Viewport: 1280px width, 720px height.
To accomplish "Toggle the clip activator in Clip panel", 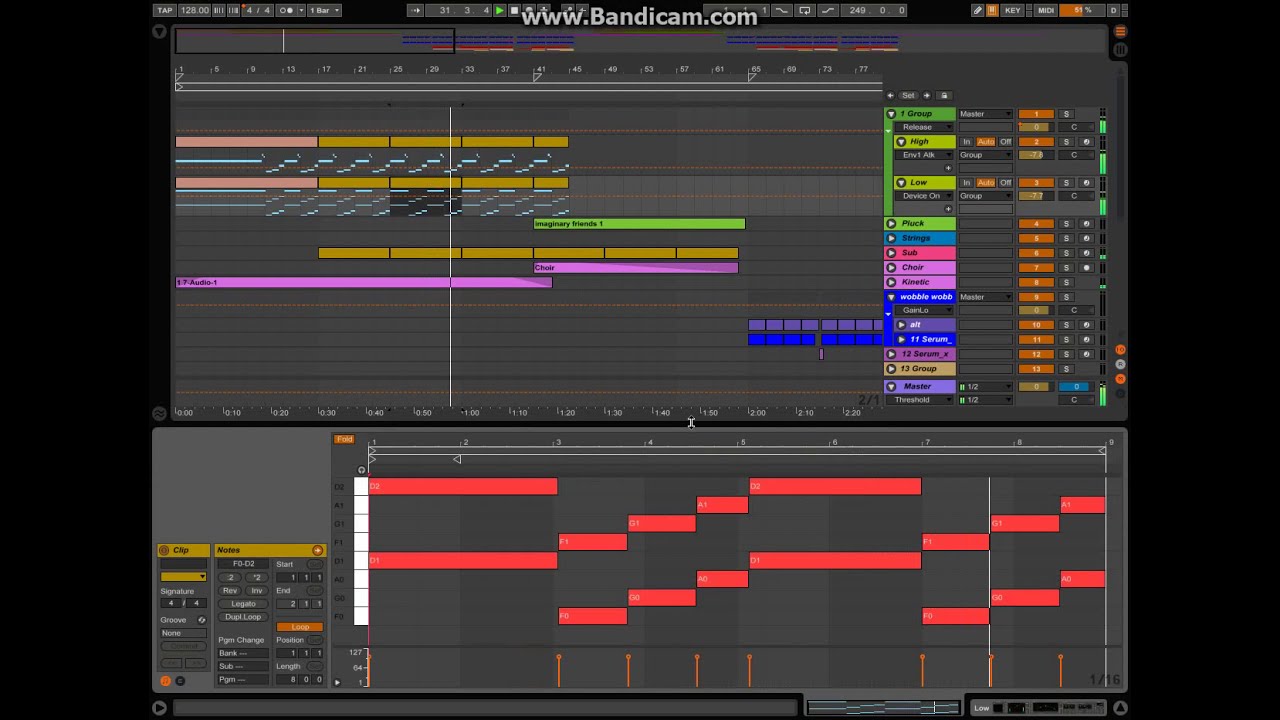I will pos(164,550).
